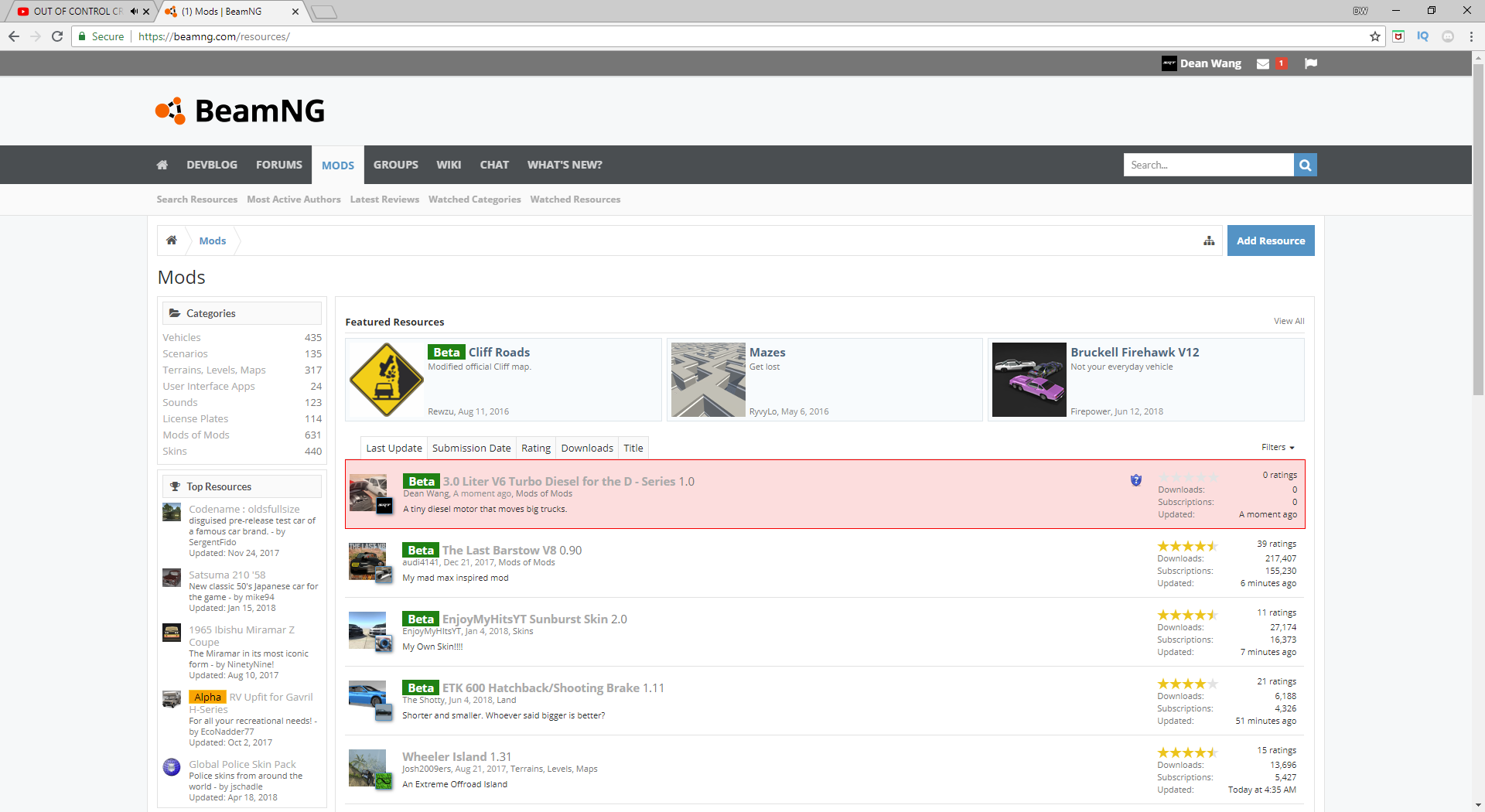Image resolution: width=1485 pixels, height=812 pixels.
Task: Open the CHAT menu item
Action: [494, 165]
